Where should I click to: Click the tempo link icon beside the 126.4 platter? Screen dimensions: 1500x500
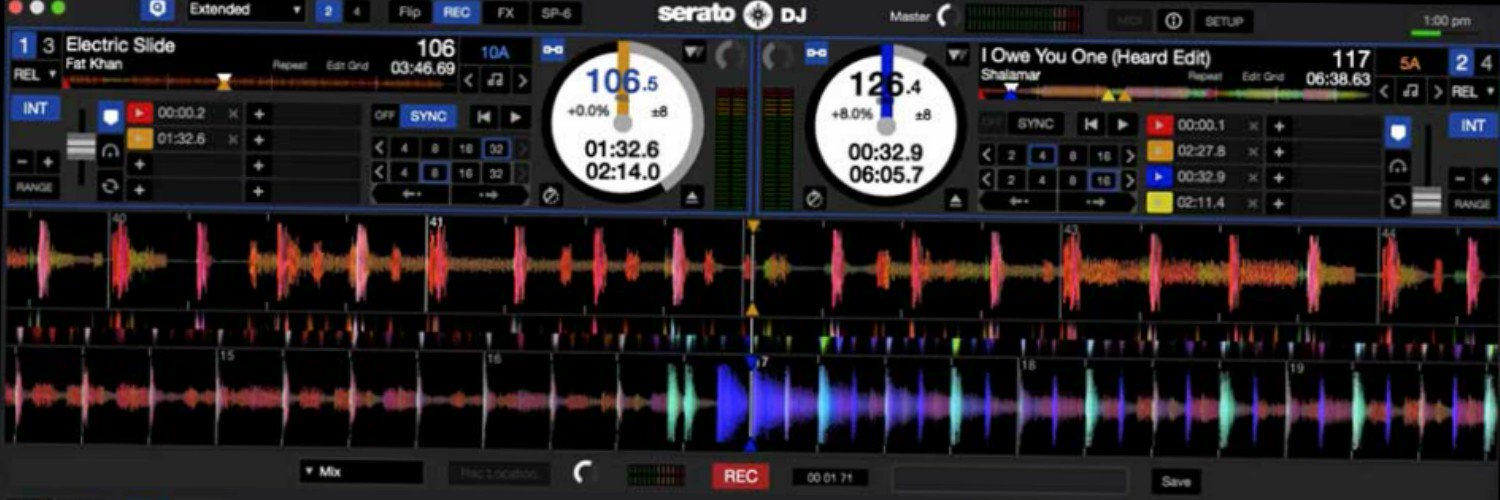tap(816, 51)
